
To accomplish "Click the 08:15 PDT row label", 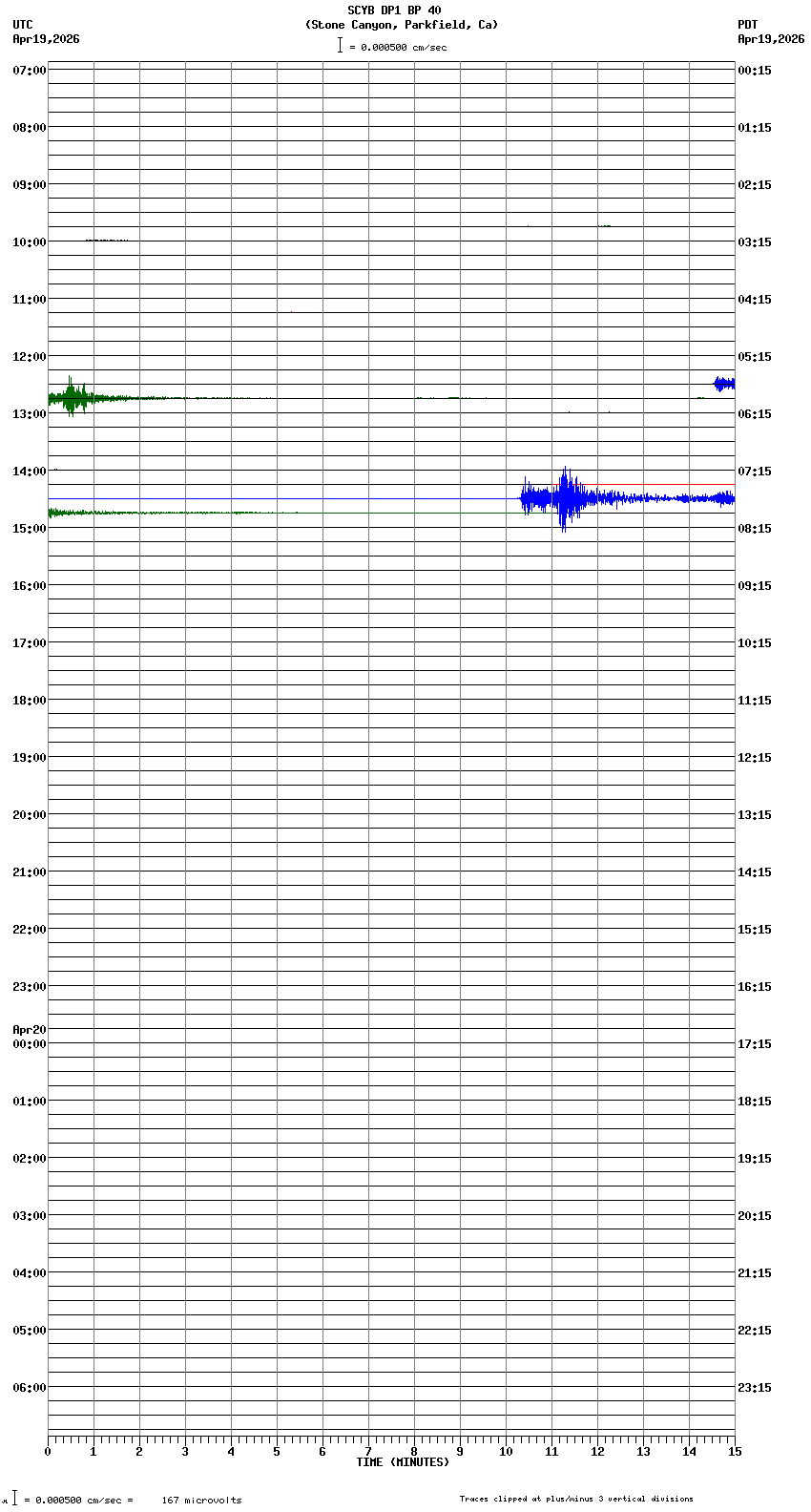I will (x=755, y=529).
